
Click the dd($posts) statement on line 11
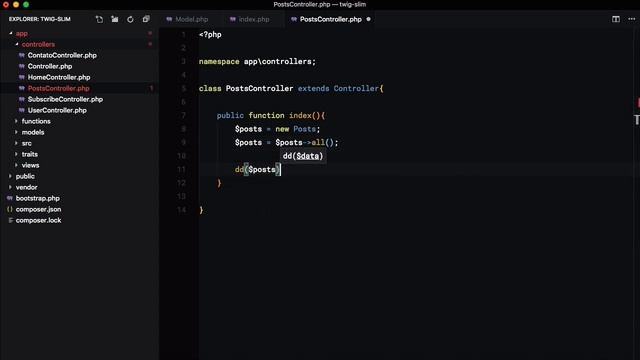pos(258,169)
